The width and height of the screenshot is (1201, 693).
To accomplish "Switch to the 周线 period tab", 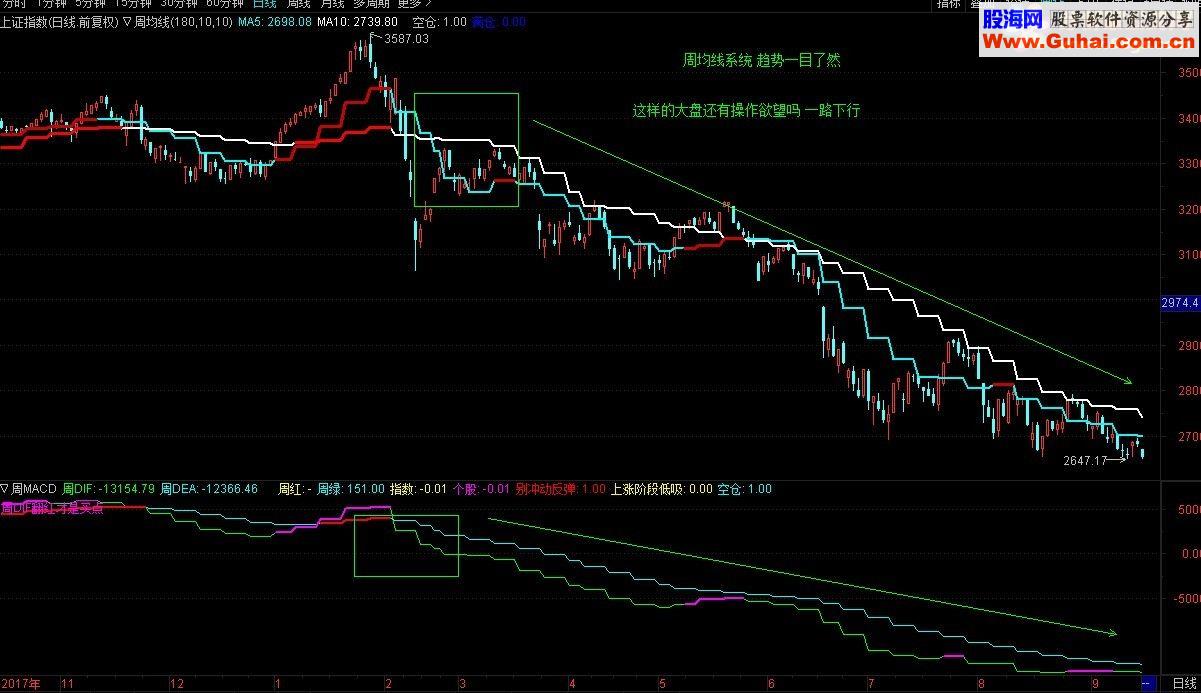I will [x=299, y=4].
